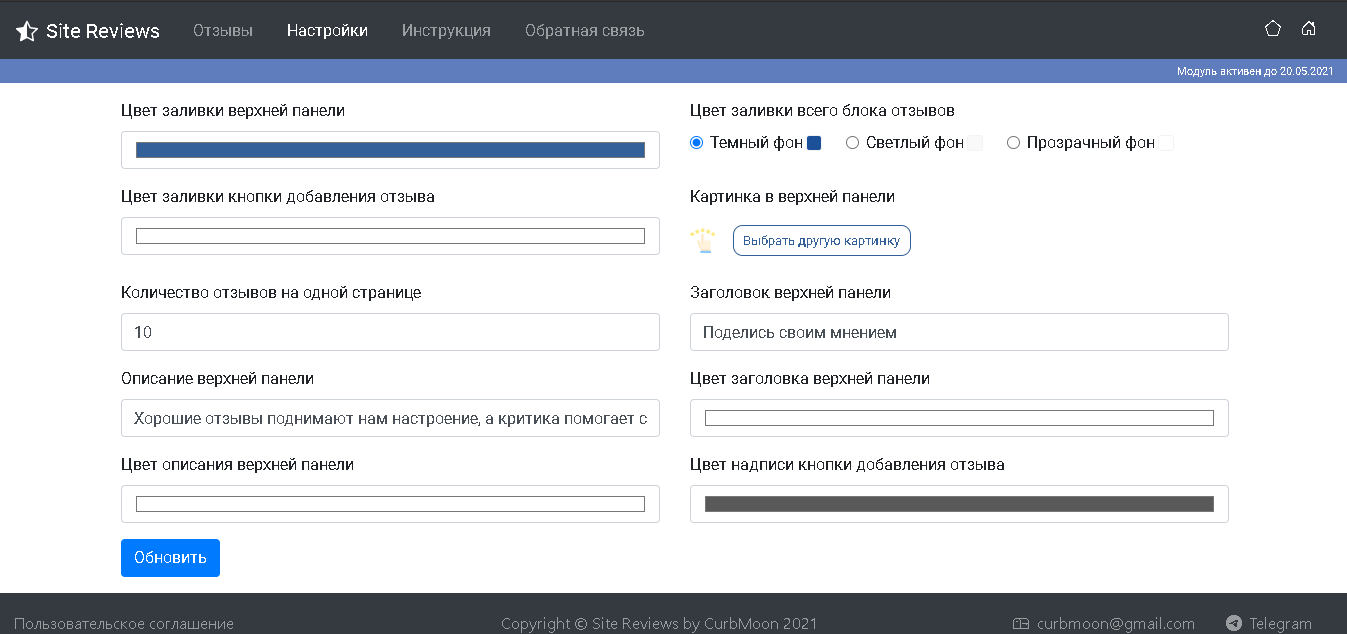Open the blue top panel fill color picker
The height and width of the screenshot is (634, 1347).
pyautogui.click(x=390, y=150)
